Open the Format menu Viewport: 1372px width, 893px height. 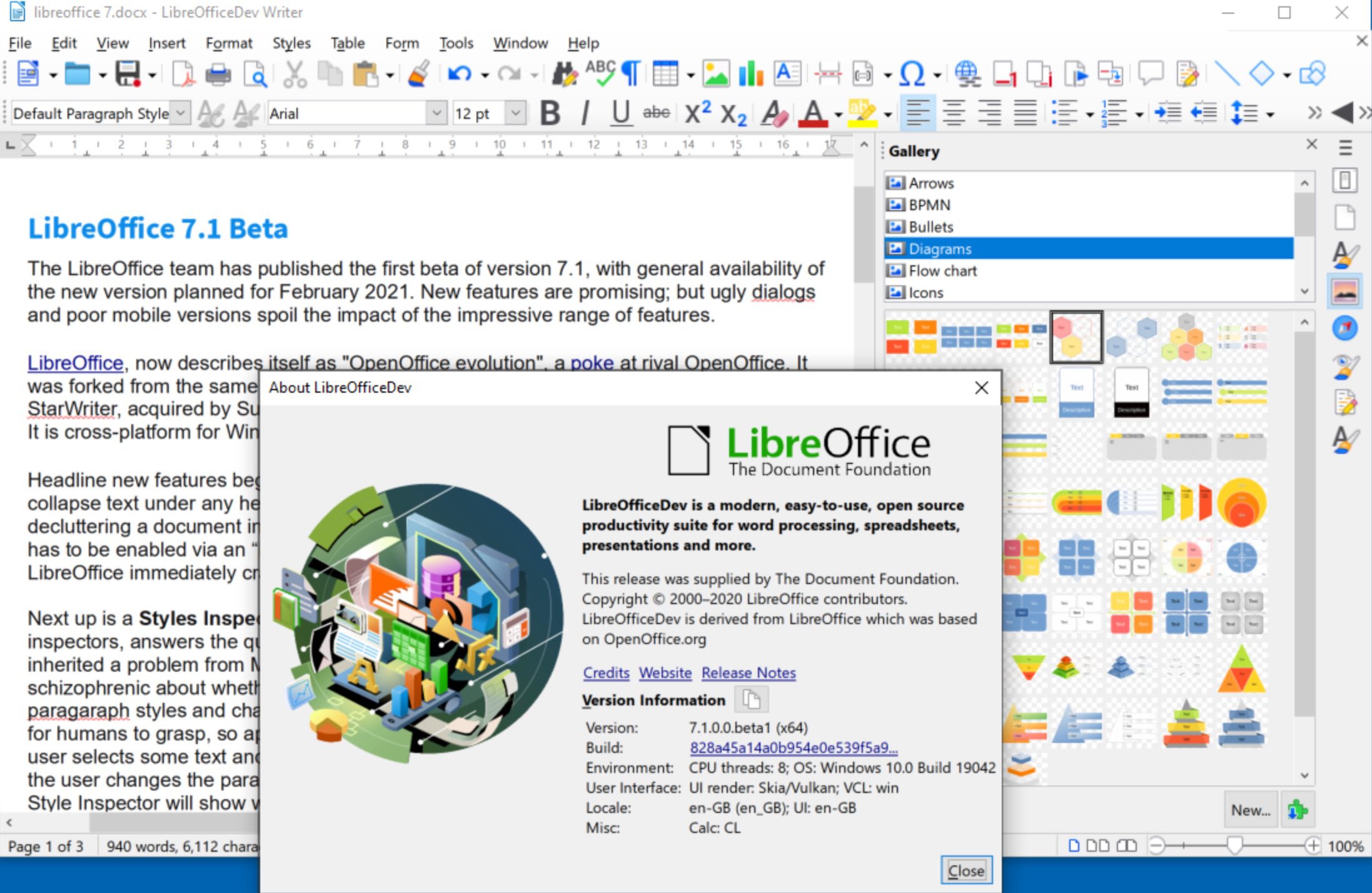pyautogui.click(x=229, y=43)
